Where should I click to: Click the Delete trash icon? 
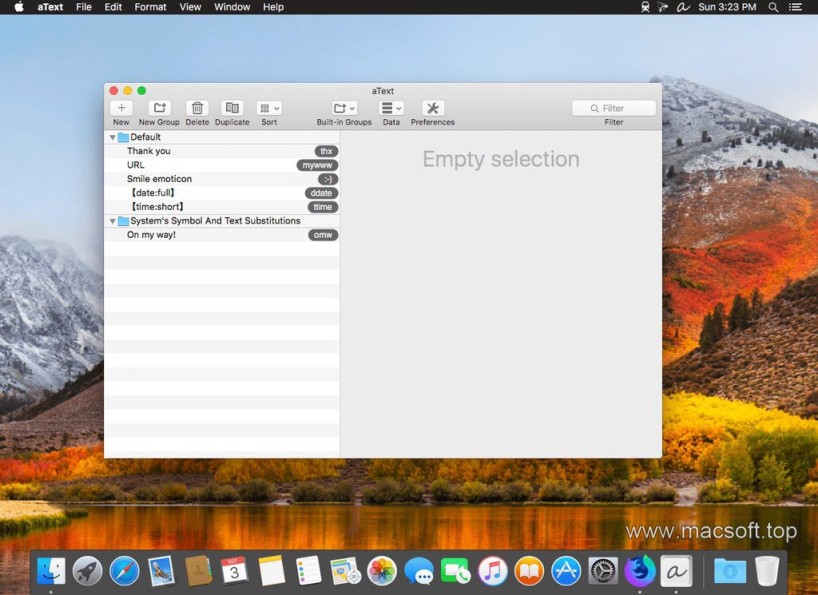pyautogui.click(x=197, y=108)
